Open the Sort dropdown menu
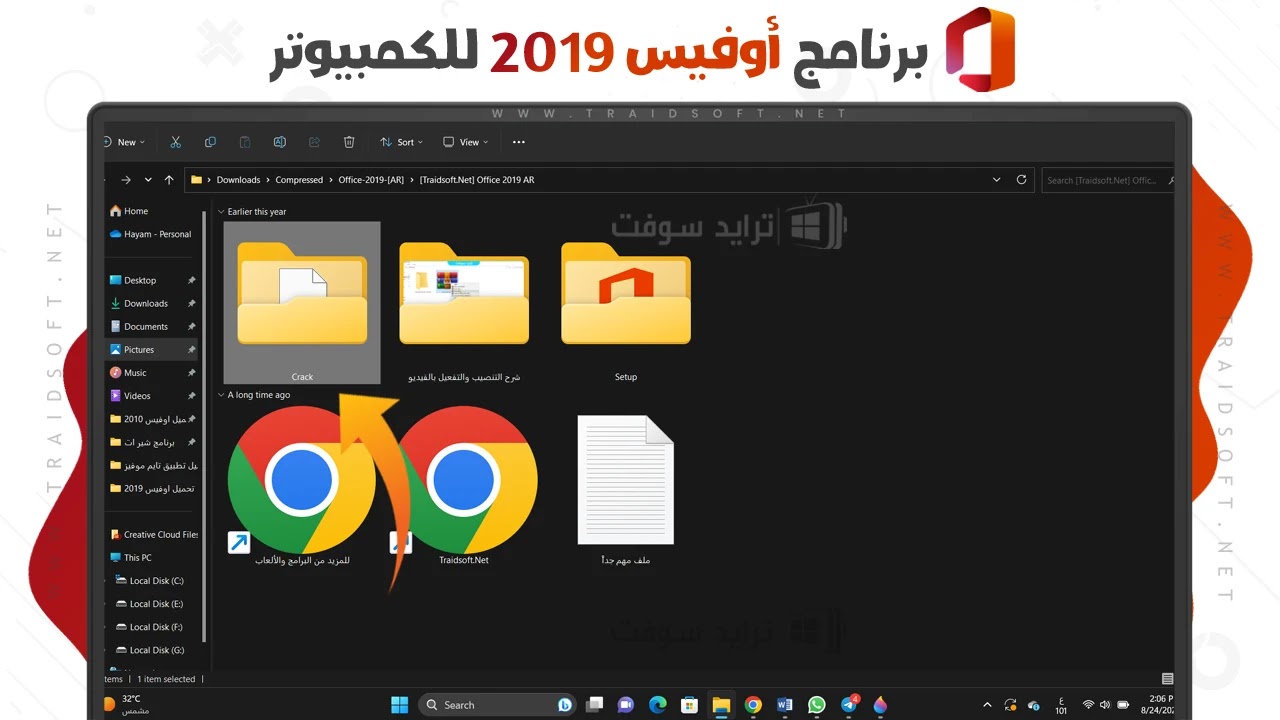Viewport: 1280px width, 720px height. (x=401, y=142)
